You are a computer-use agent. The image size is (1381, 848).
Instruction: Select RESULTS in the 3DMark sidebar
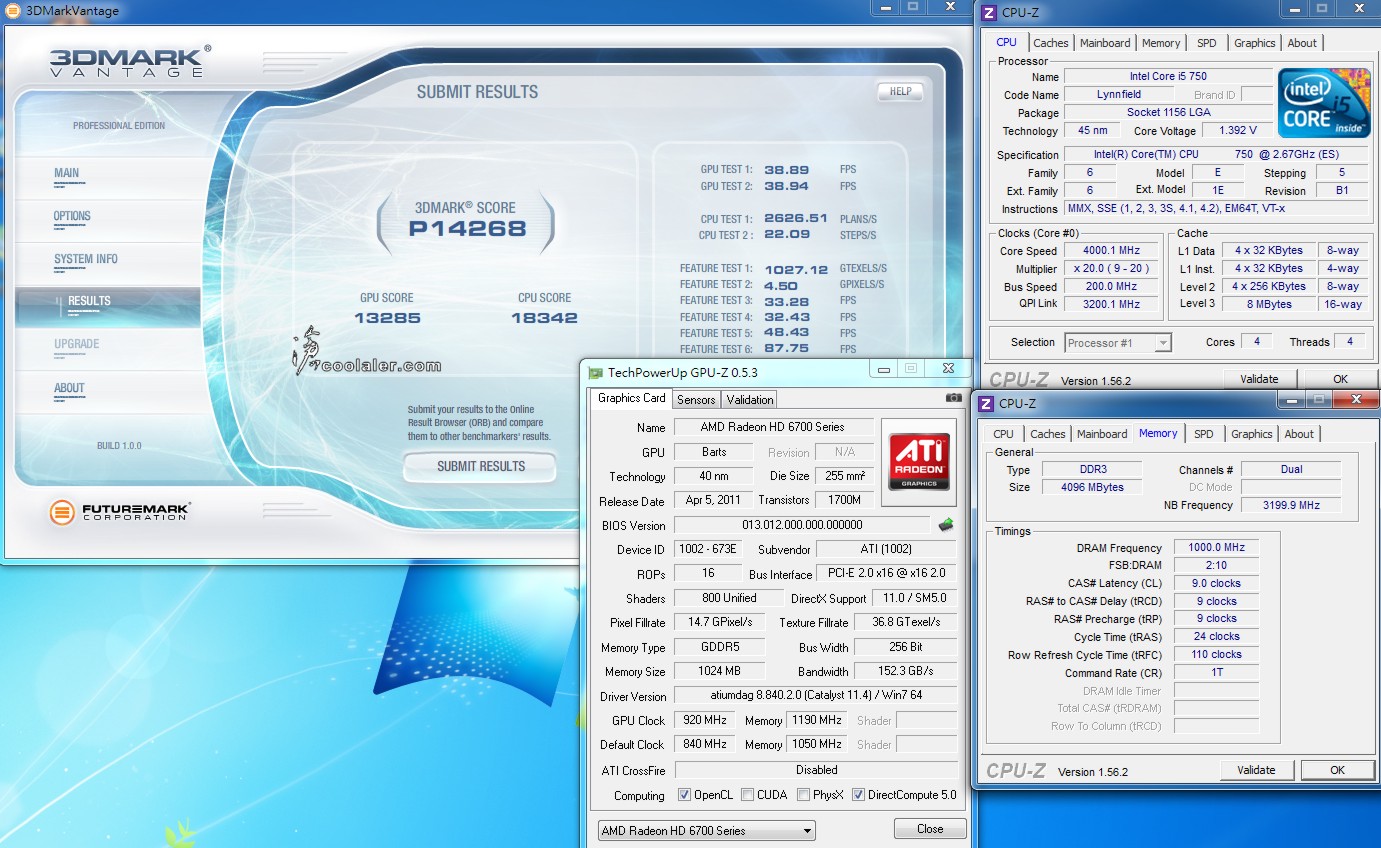[107, 305]
